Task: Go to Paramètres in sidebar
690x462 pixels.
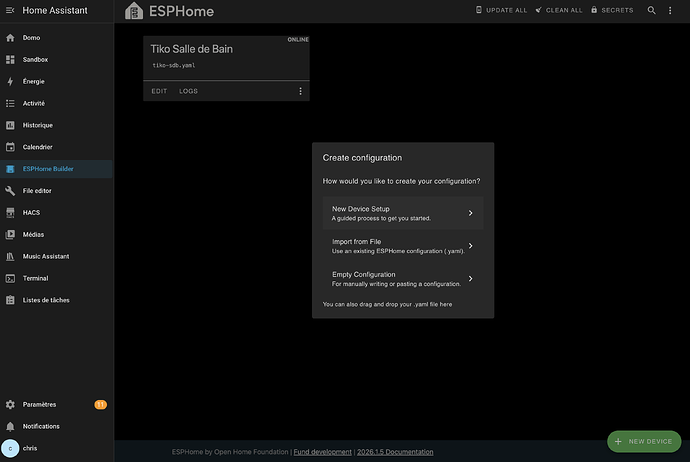Action: (x=39, y=404)
